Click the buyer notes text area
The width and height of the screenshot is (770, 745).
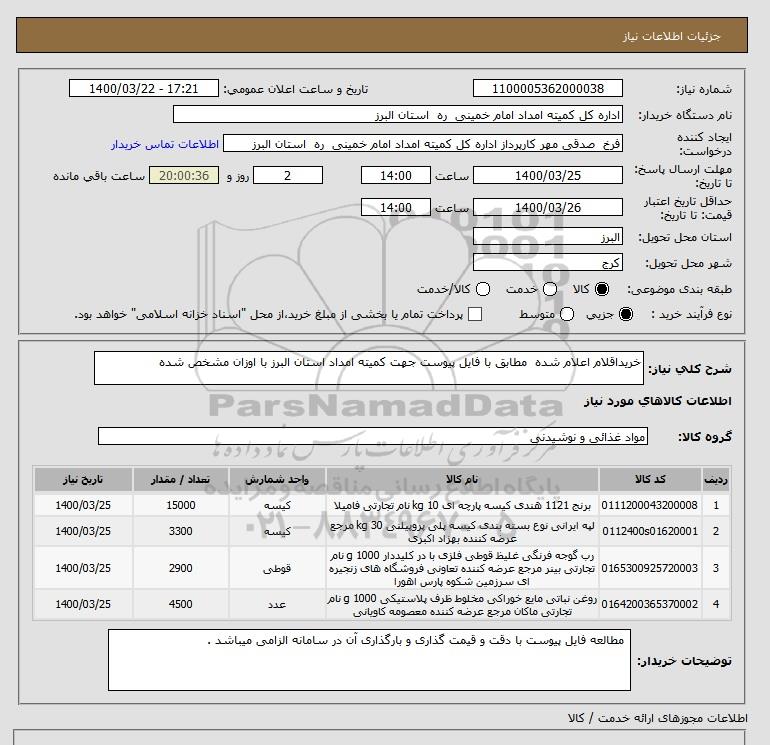point(369,660)
